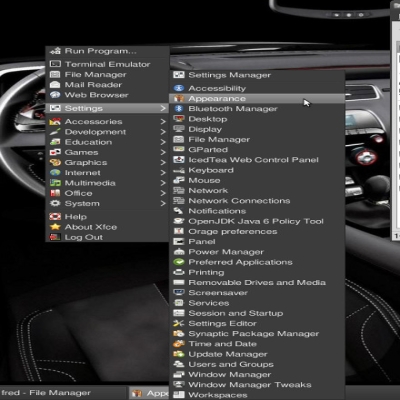Open File Manager settings in submenu
Image resolution: width=400 pixels, height=400 pixels.
[x=257, y=139]
